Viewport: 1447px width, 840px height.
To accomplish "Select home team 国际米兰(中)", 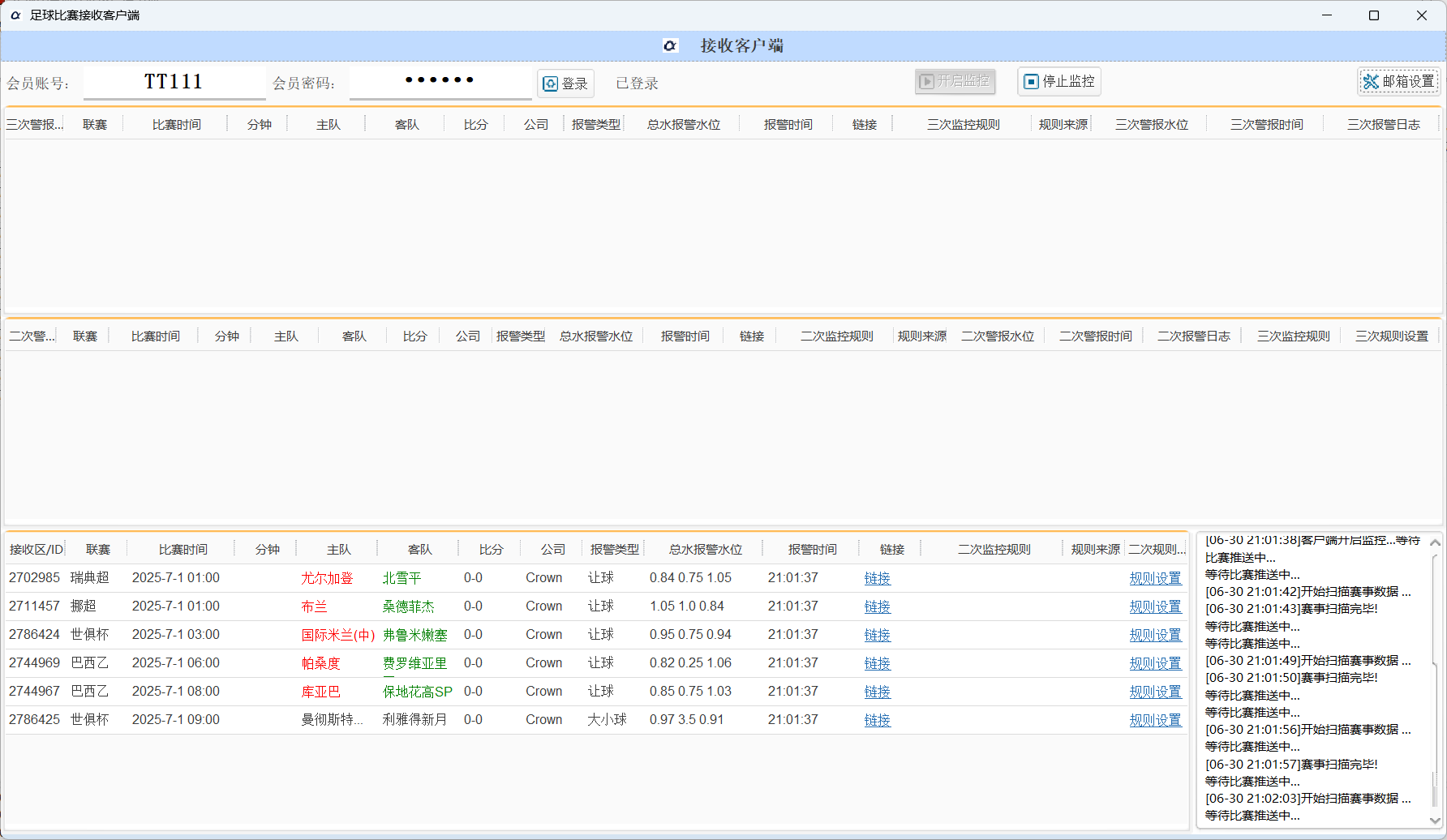I will click(x=338, y=635).
